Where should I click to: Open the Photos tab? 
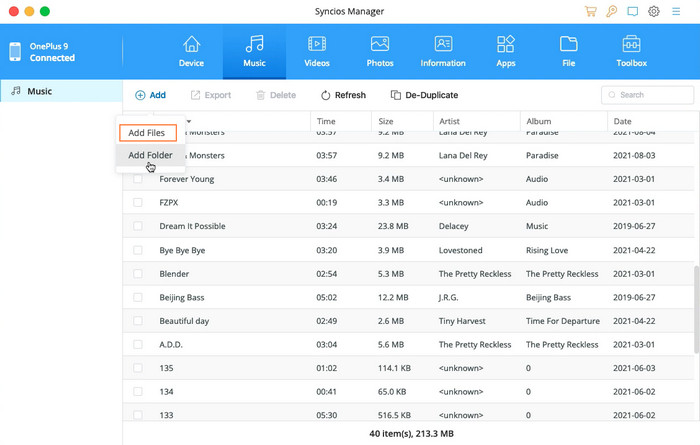coord(380,51)
